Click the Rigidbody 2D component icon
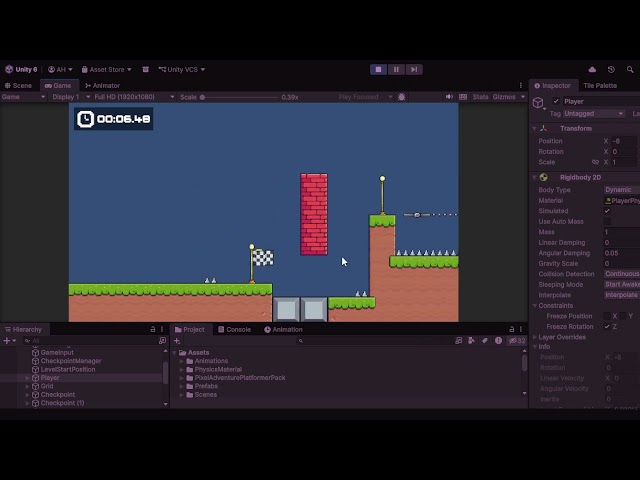Image resolution: width=640 pixels, height=480 pixels. tap(543, 178)
